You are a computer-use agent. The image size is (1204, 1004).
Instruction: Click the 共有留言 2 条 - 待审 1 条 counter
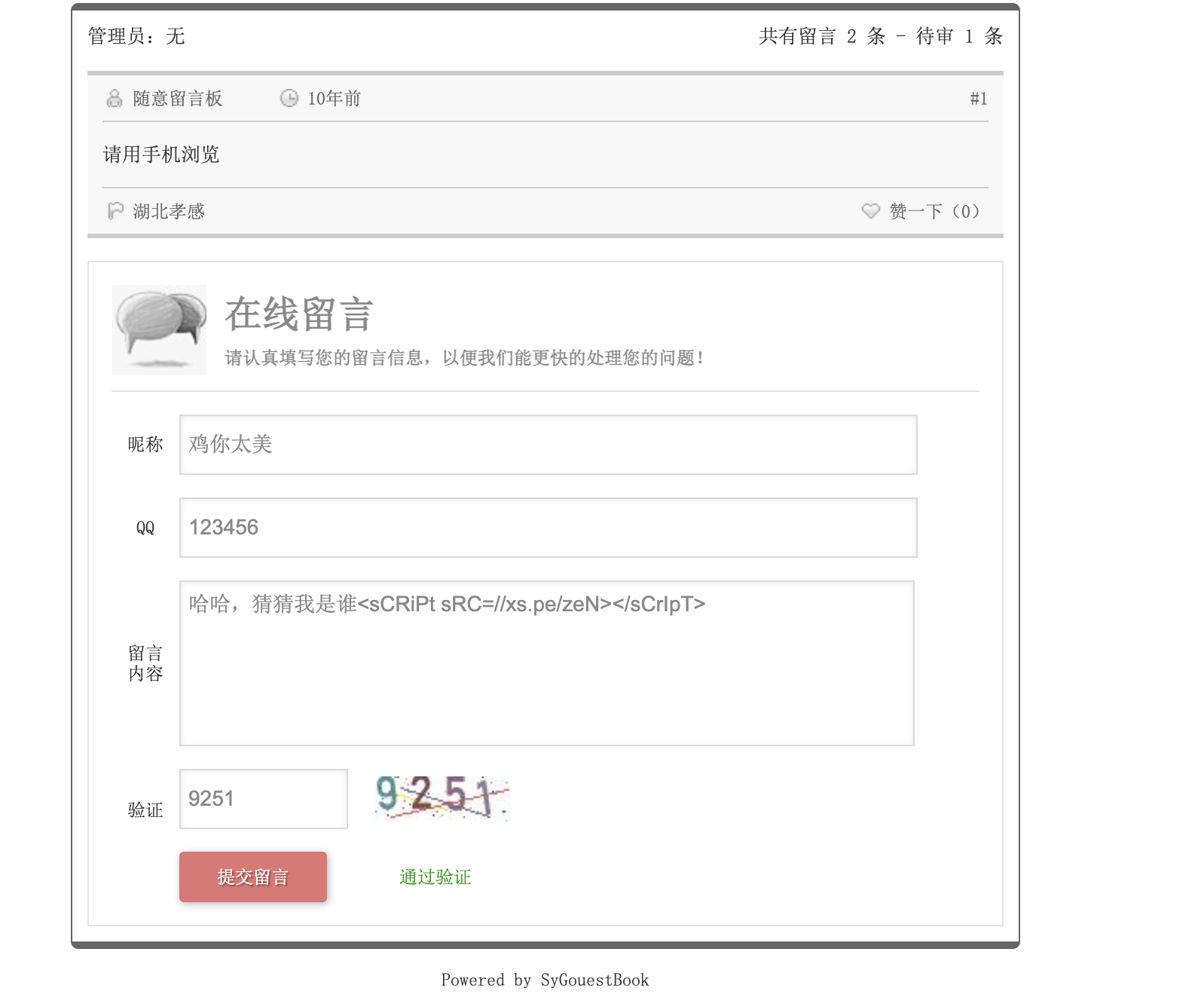tap(881, 36)
